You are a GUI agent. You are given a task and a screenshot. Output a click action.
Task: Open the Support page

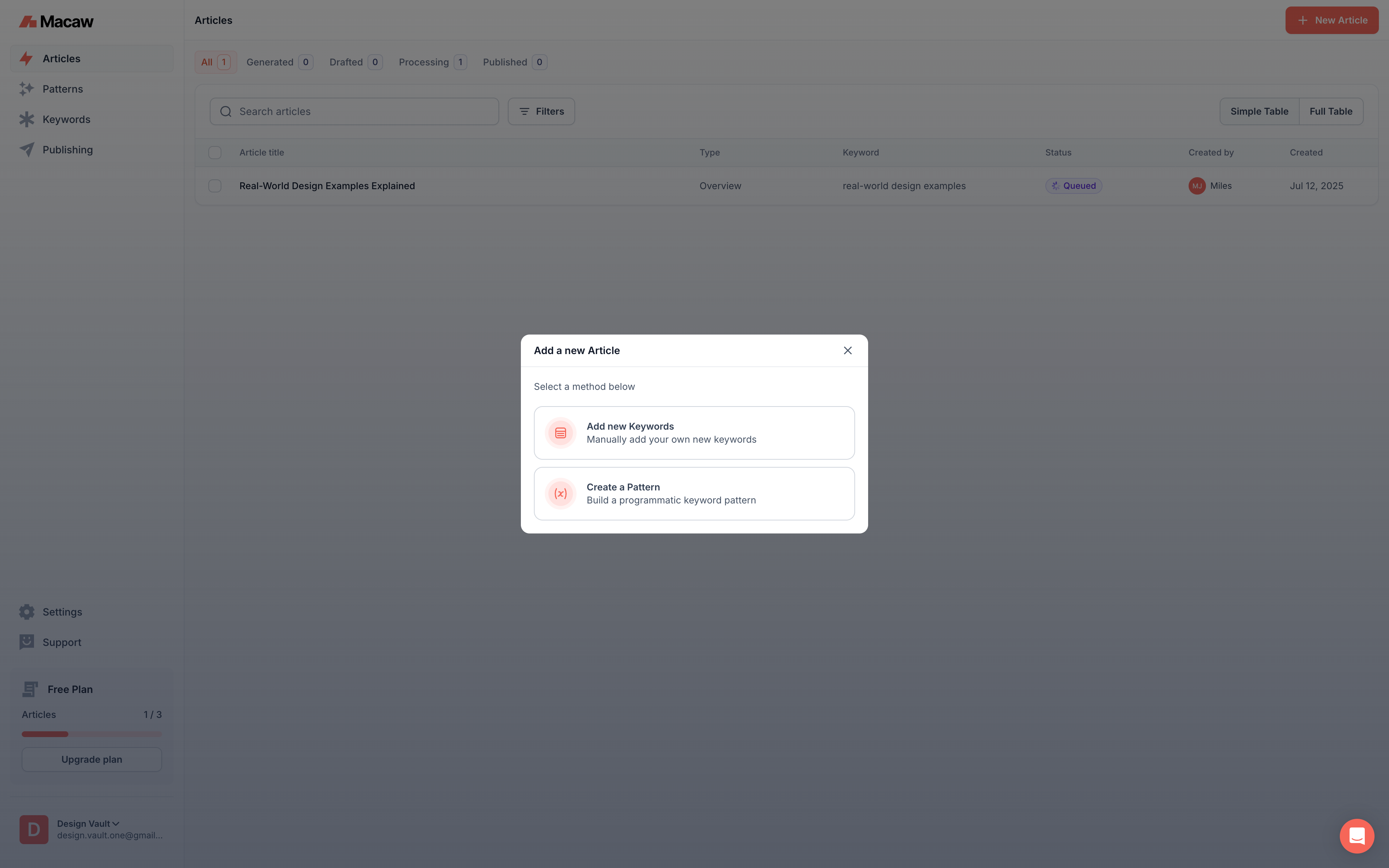click(61, 642)
